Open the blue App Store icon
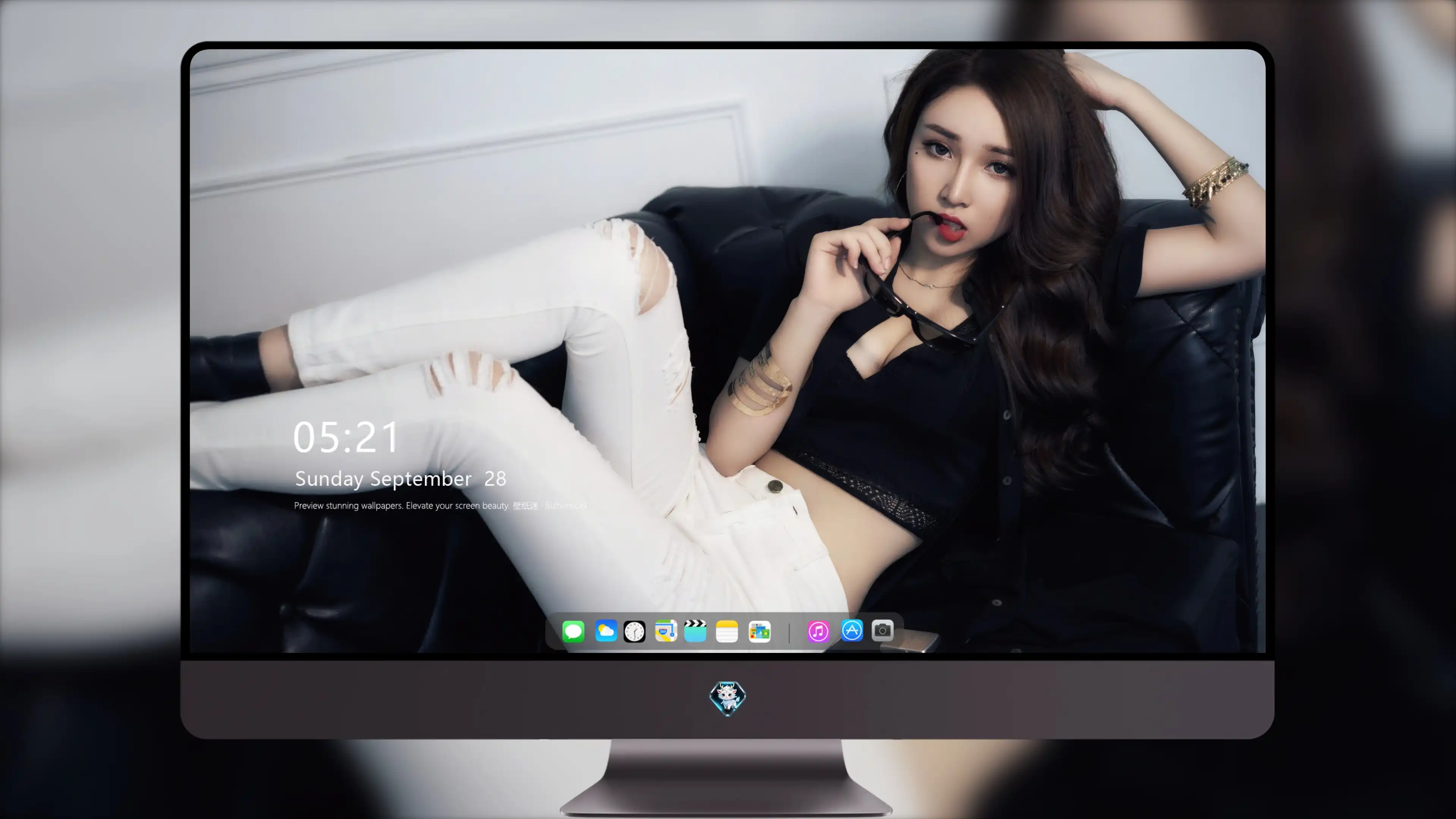1456x819 pixels. (852, 630)
